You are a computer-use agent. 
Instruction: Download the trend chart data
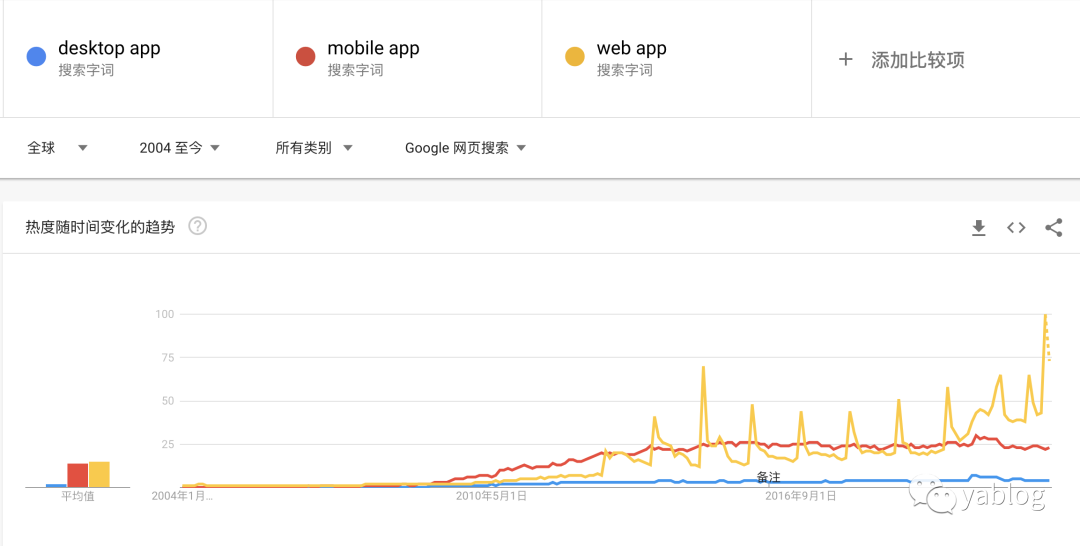(x=979, y=228)
